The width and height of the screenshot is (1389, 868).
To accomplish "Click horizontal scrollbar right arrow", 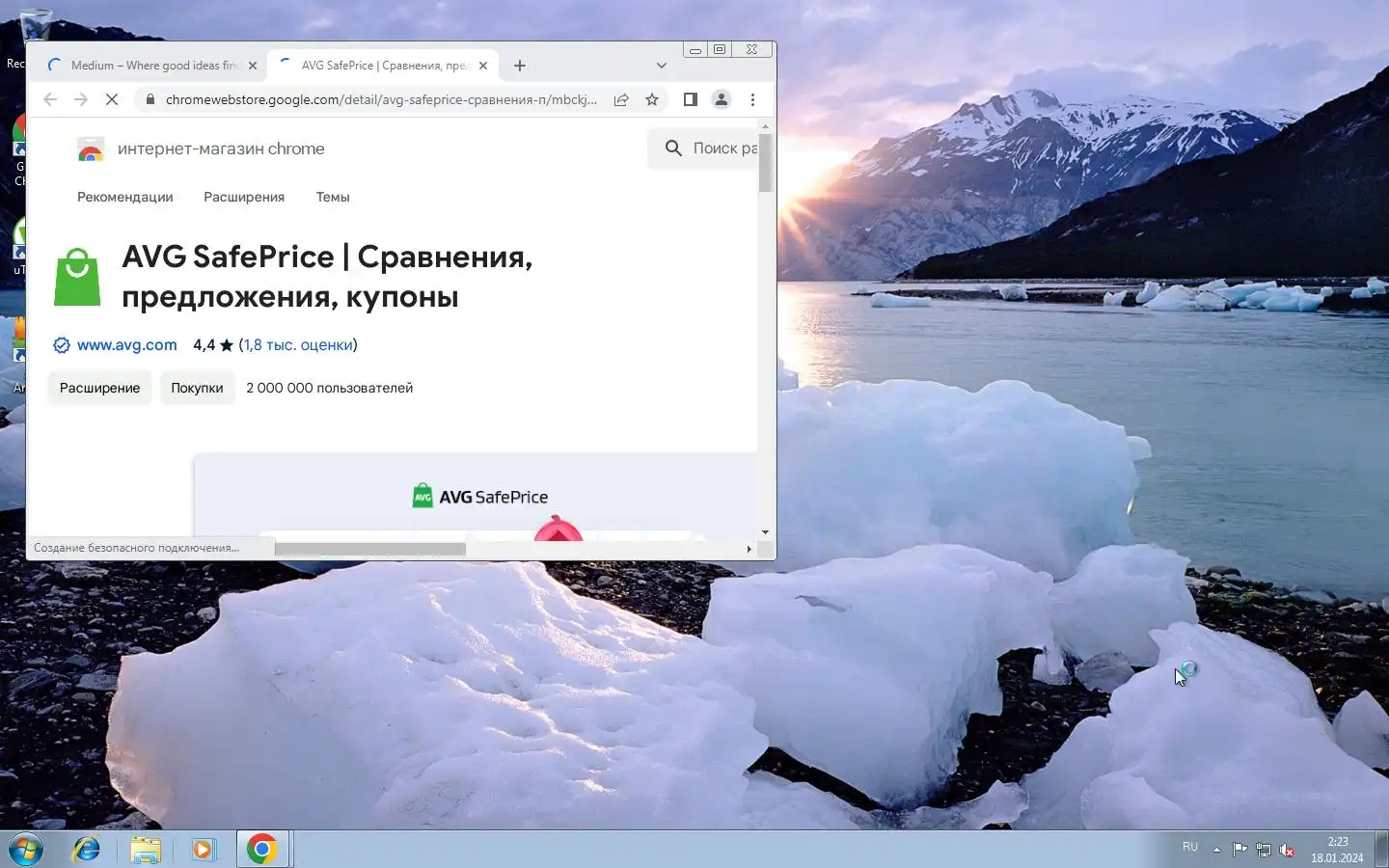I will pos(749,549).
